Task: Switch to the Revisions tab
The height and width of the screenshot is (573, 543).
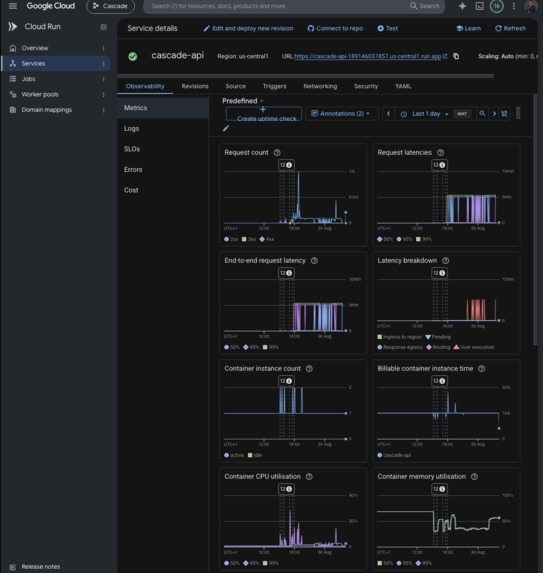Action: click(x=195, y=86)
